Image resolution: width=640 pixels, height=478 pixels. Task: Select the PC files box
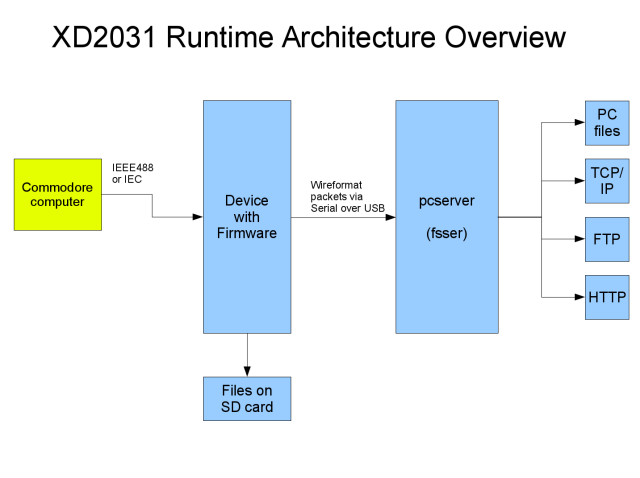pyautogui.click(x=607, y=123)
